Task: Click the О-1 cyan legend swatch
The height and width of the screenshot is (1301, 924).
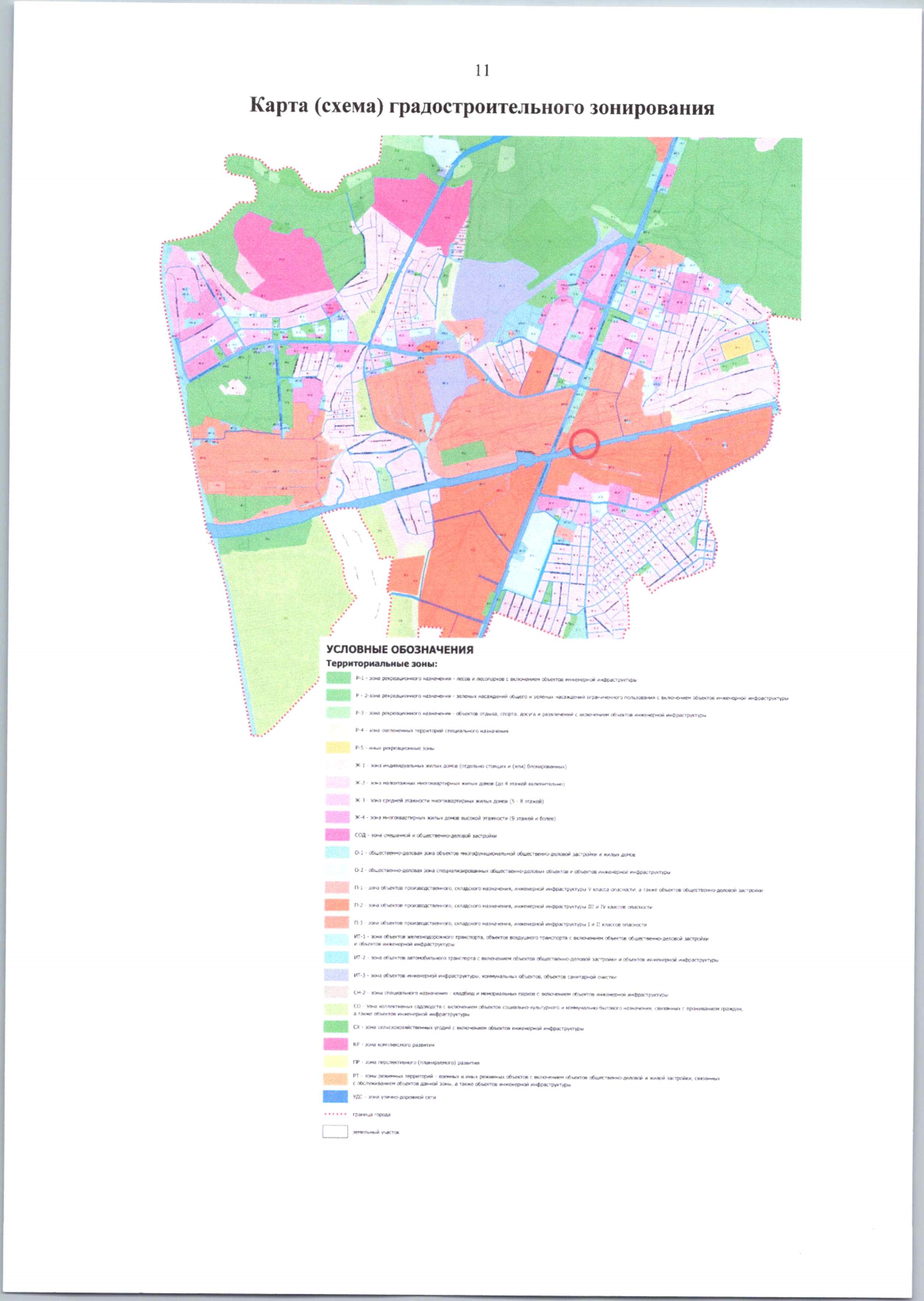Action: click(x=338, y=853)
